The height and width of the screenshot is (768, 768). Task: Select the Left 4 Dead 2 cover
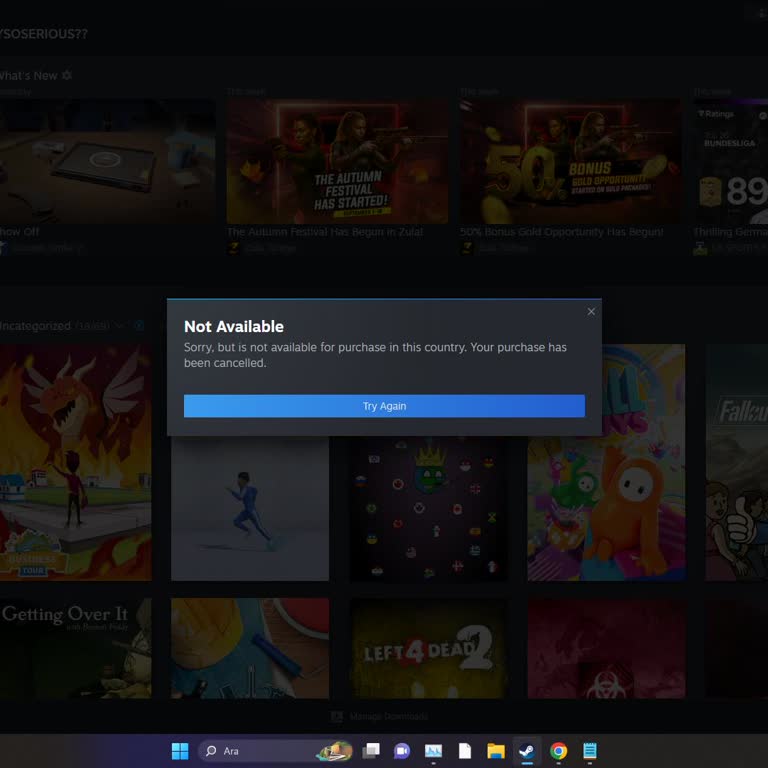(x=428, y=648)
